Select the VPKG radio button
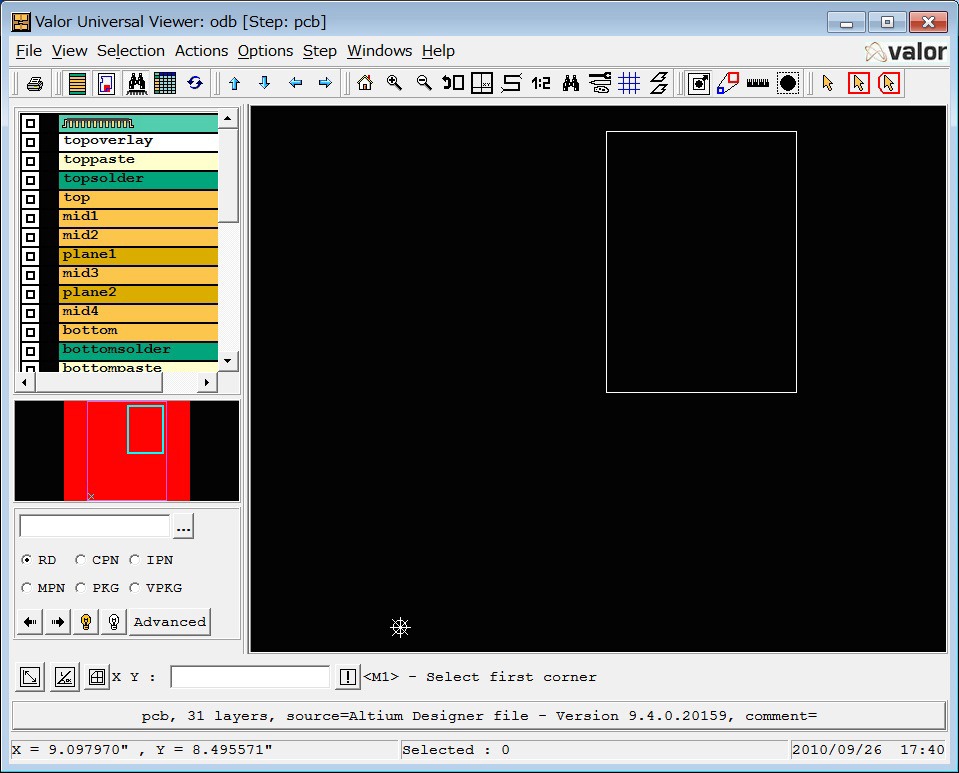 tap(135, 588)
